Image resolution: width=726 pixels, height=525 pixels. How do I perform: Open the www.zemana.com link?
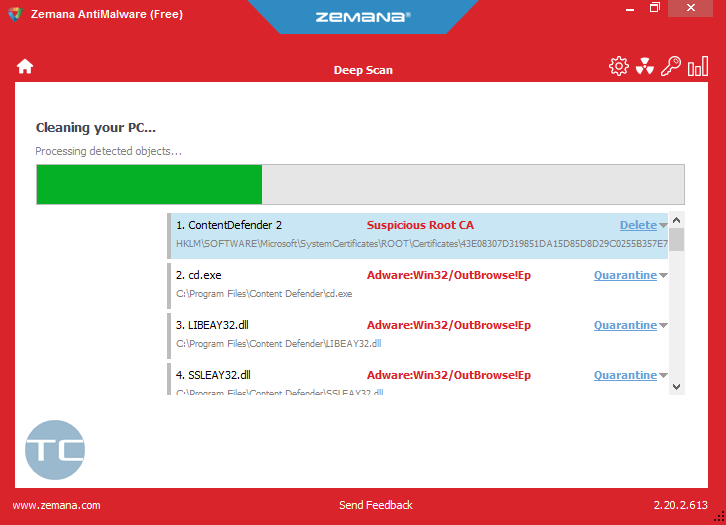(56, 505)
